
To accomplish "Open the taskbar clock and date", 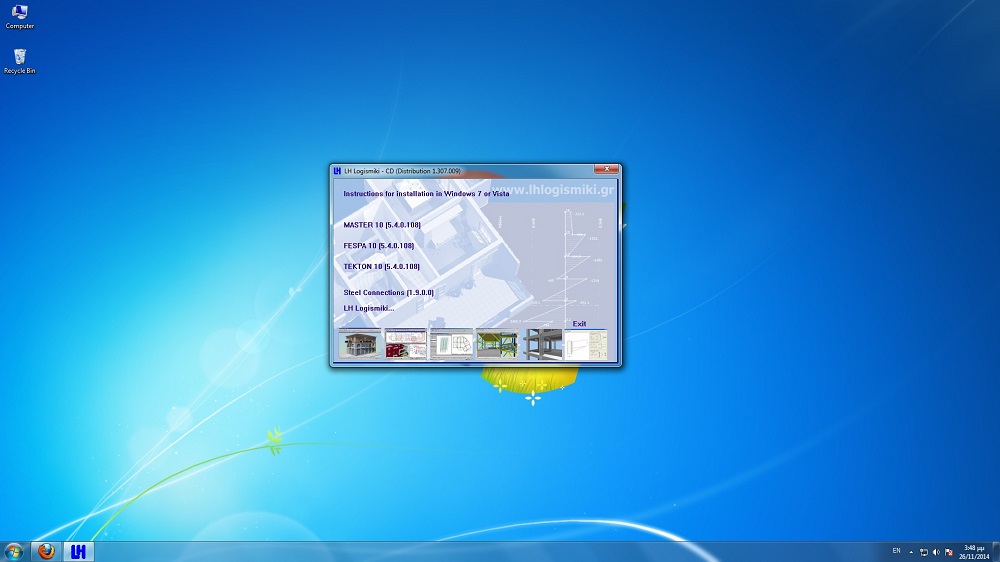I will (974, 552).
